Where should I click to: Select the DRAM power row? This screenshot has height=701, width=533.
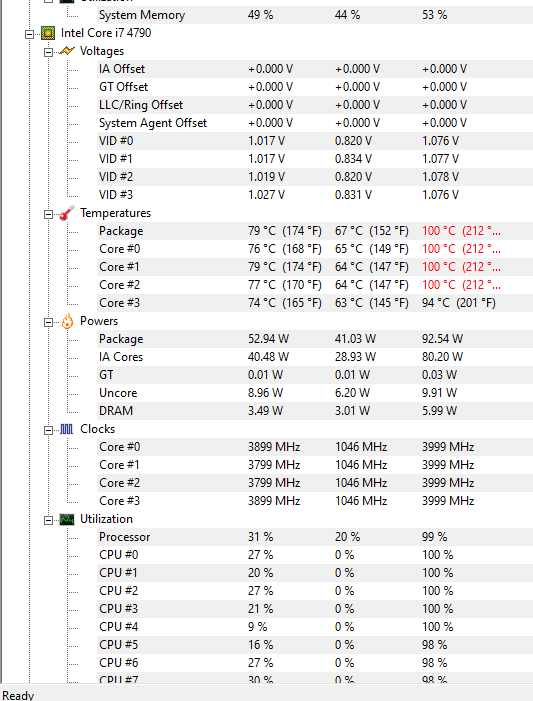tap(315, 411)
